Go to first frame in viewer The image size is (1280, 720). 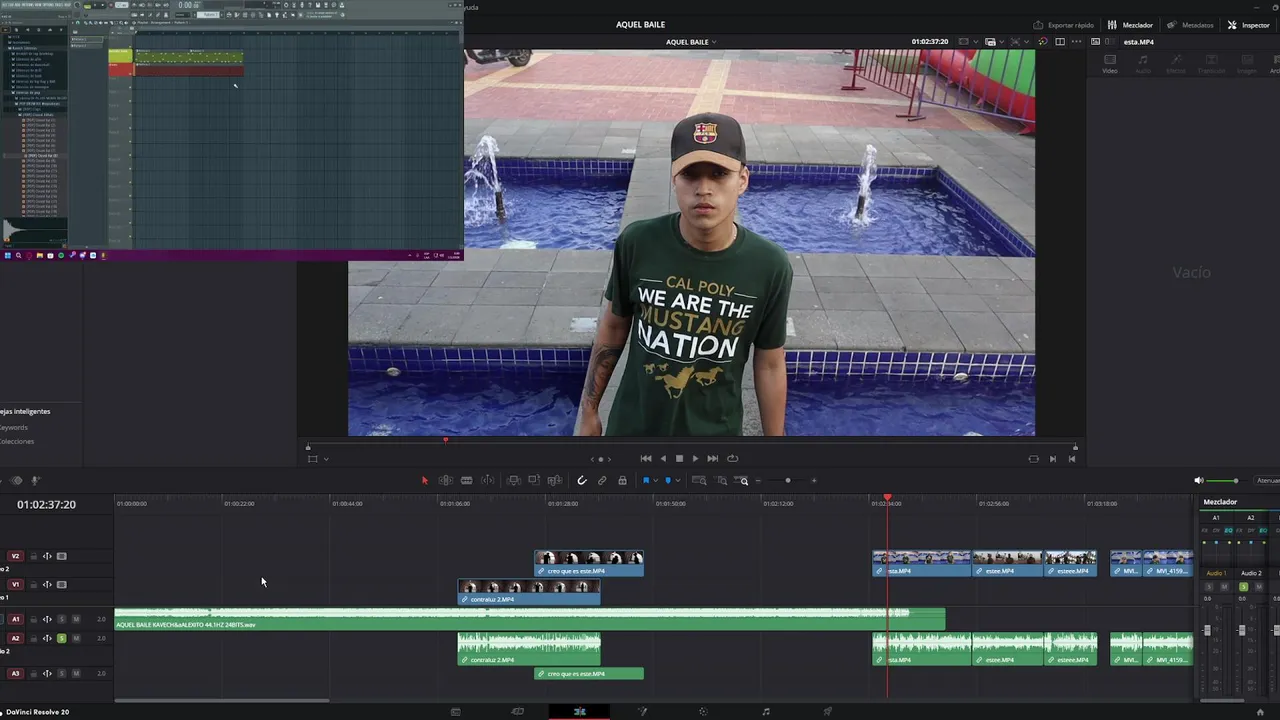646,459
